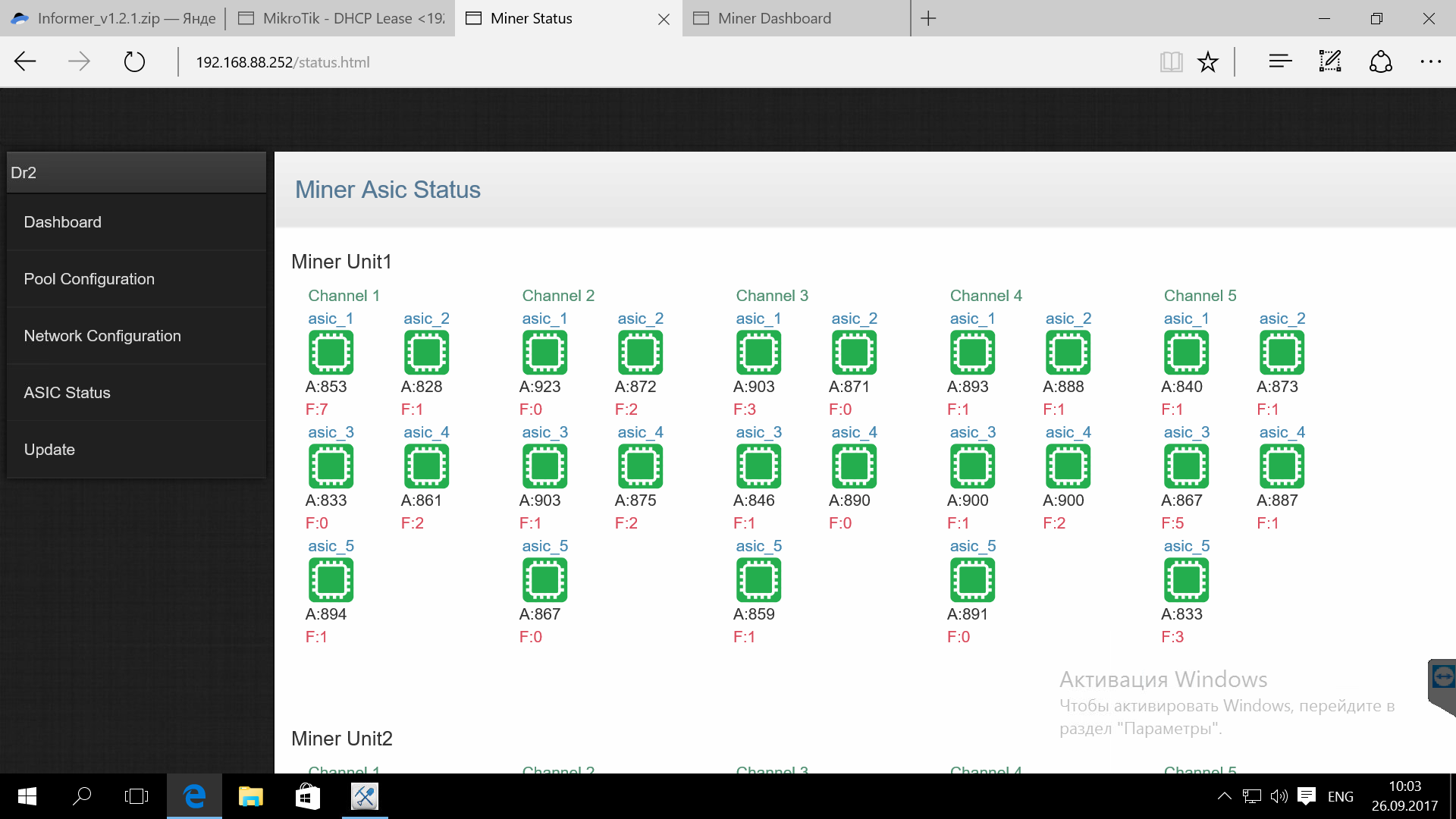Refresh the miner status page
Screen dimensions: 1456x819
[x=134, y=62]
